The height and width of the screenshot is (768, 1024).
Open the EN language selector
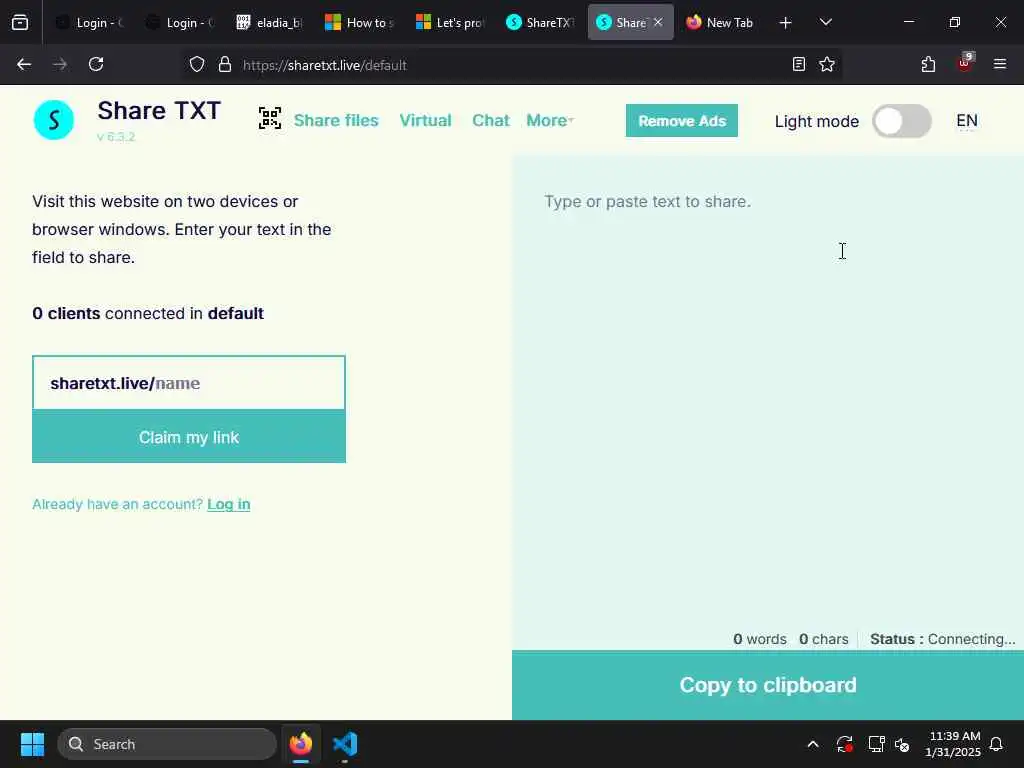pyautogui.click(x=967, y=121)
